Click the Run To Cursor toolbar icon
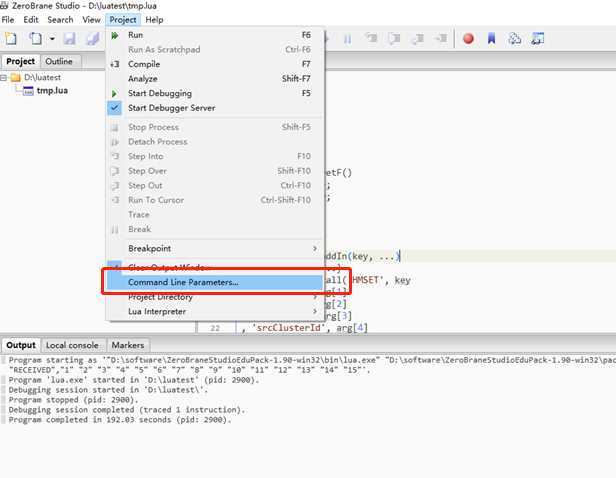 pyautogui.click(x=440, y=38)
